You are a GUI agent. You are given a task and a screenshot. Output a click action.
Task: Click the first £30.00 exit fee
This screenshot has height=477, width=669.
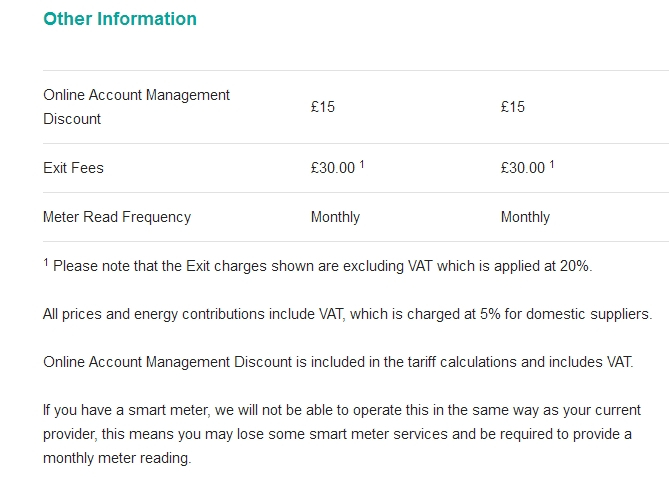tap(333, 168)
